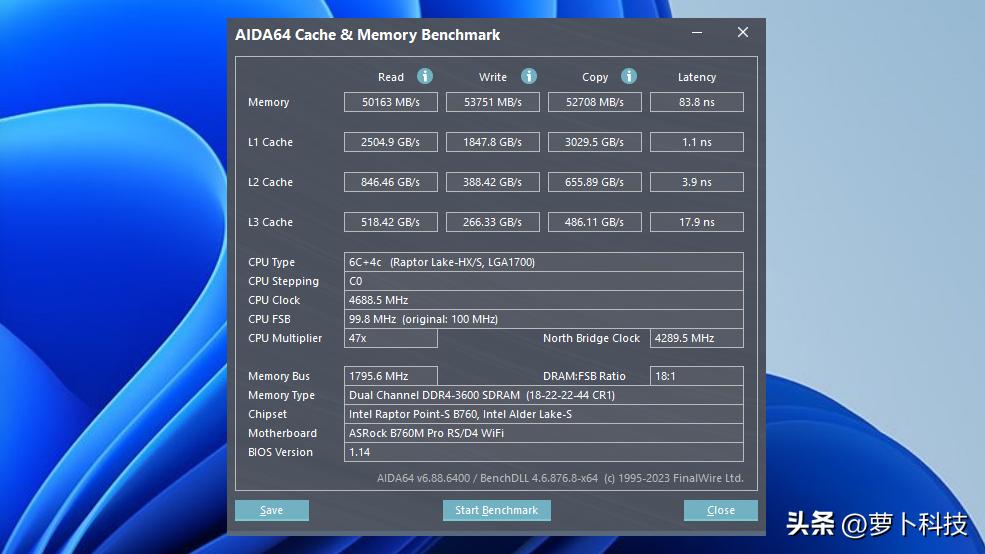Click the Copy column header
The height and width of the screenshot is (554, 985).
(595, 77)
